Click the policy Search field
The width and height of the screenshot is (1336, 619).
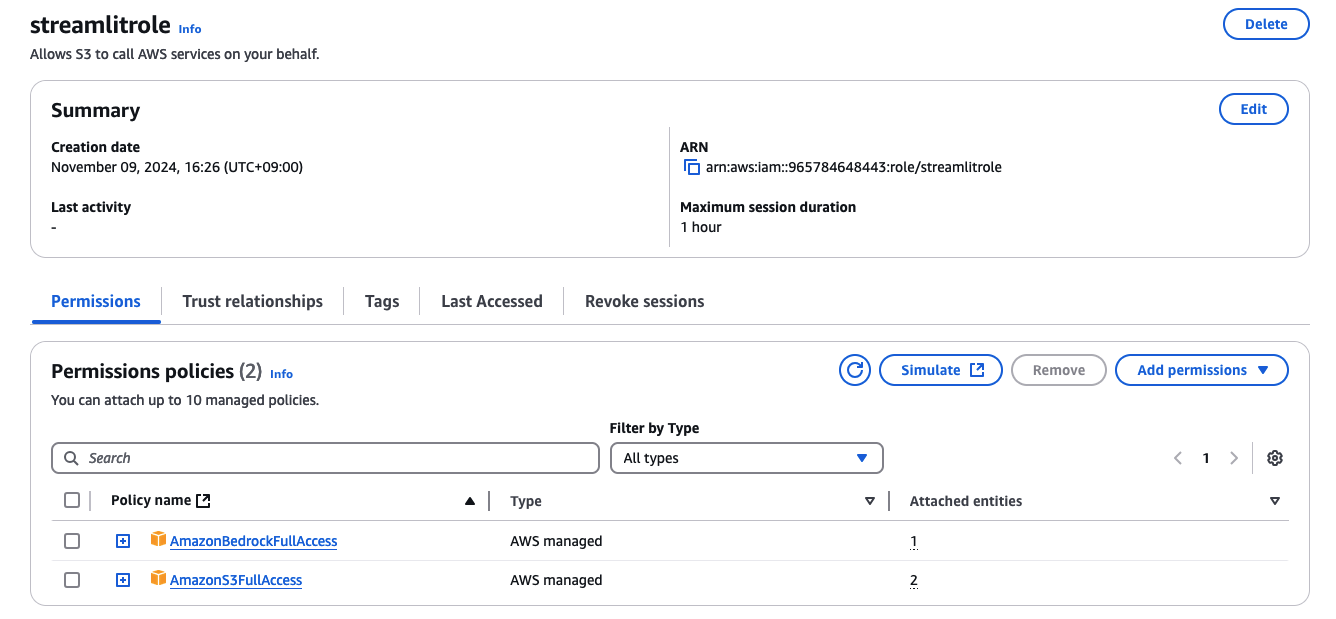325,458
